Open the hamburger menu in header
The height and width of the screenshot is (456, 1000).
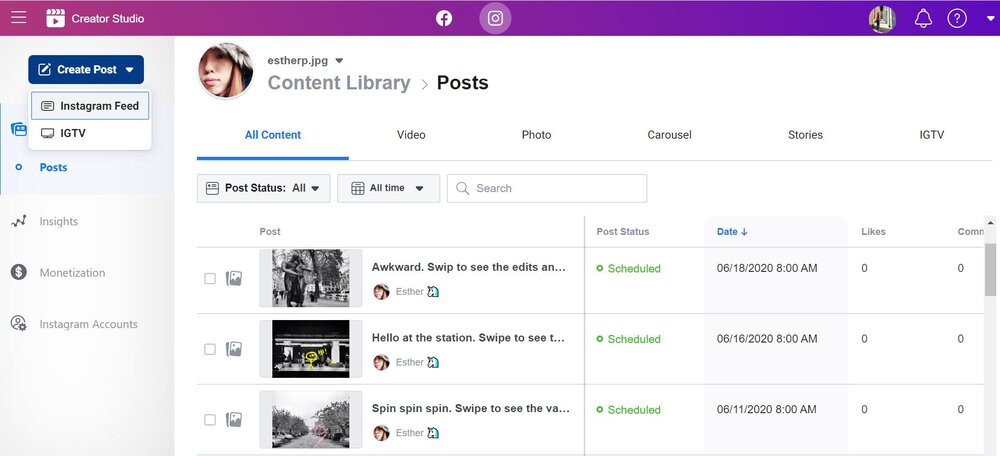pyautogui.click(x=19, y=17)
